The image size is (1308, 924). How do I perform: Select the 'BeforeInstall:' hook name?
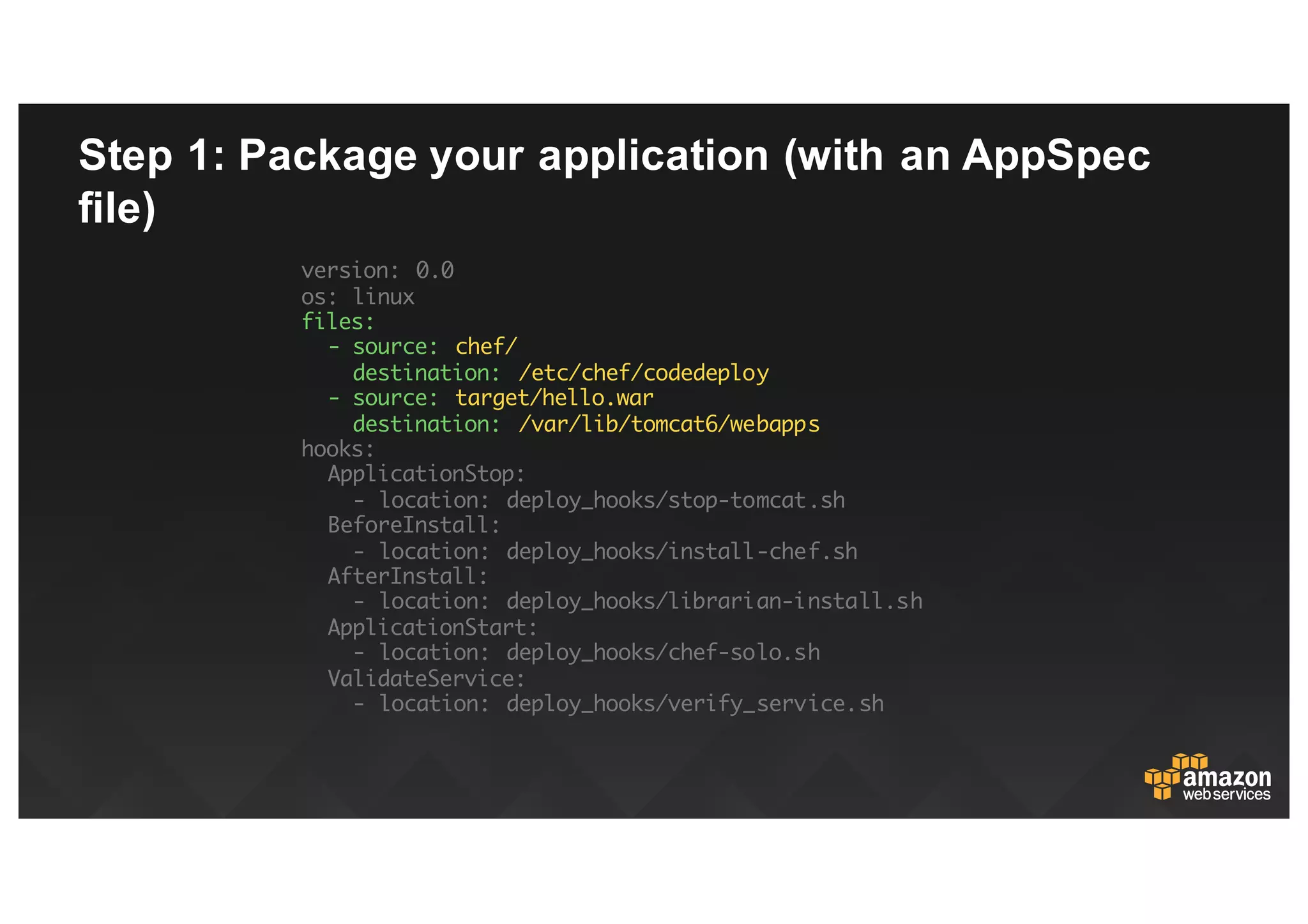(414, 526)
